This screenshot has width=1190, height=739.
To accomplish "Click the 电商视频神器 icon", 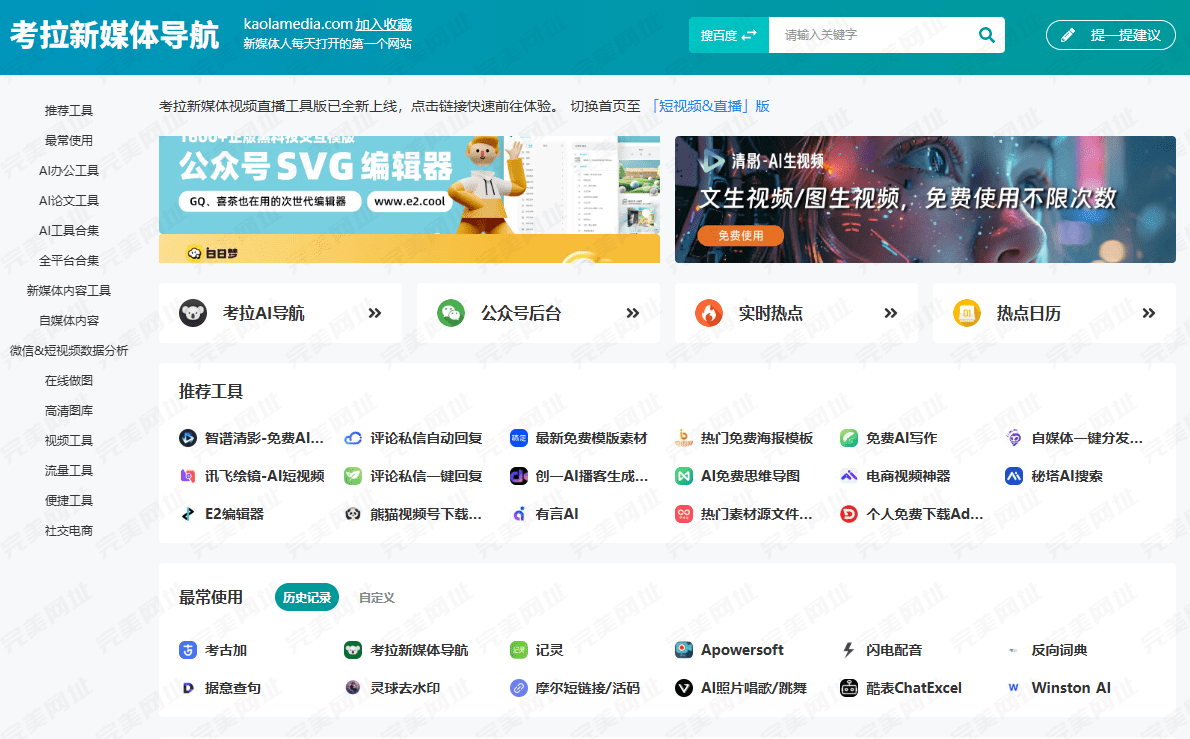I will coord(849,476).
